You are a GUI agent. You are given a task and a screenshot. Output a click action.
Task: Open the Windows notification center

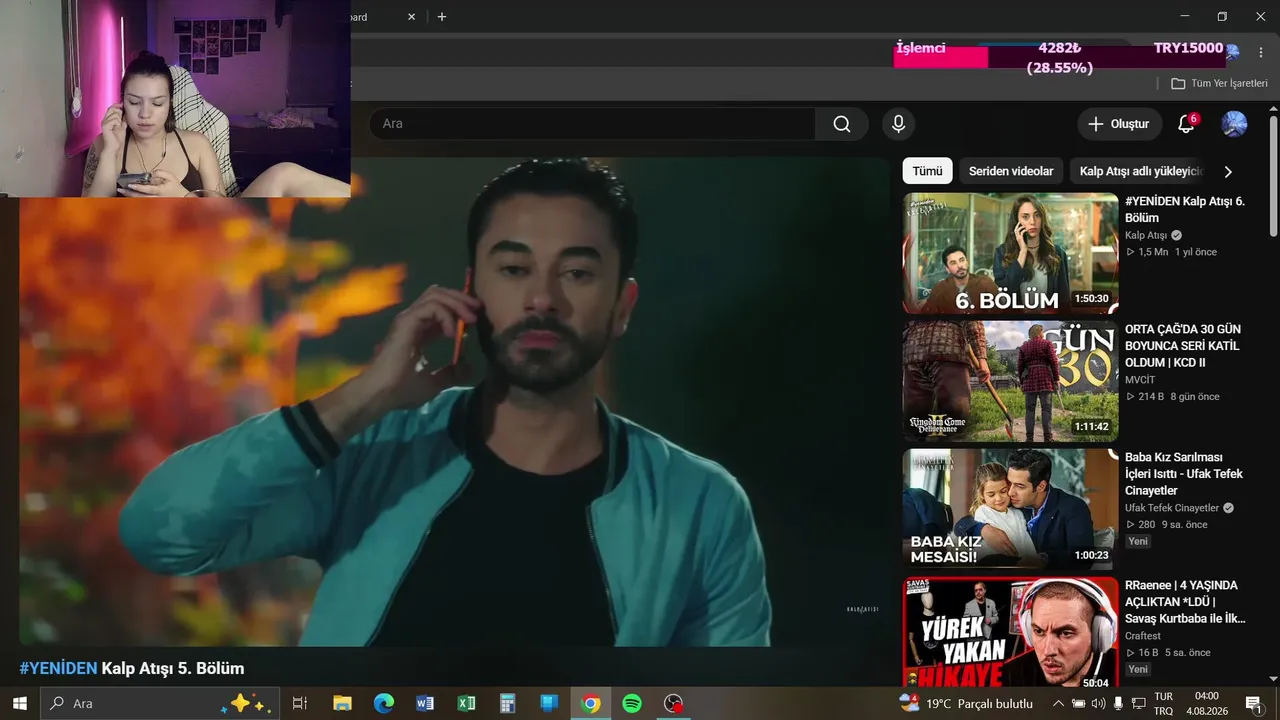tap(1253, 703)
